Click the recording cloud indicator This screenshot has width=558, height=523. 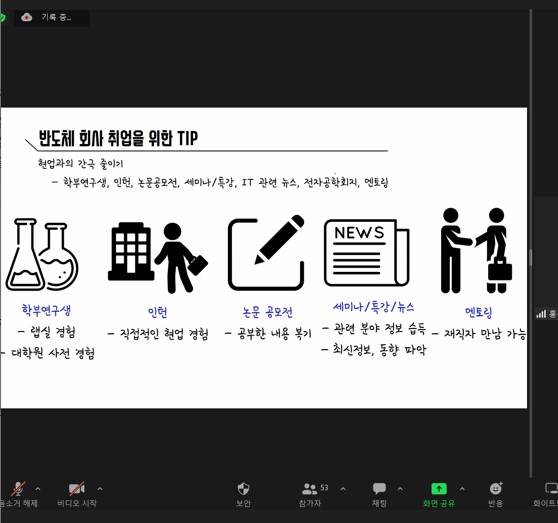(x=27, y=17)
